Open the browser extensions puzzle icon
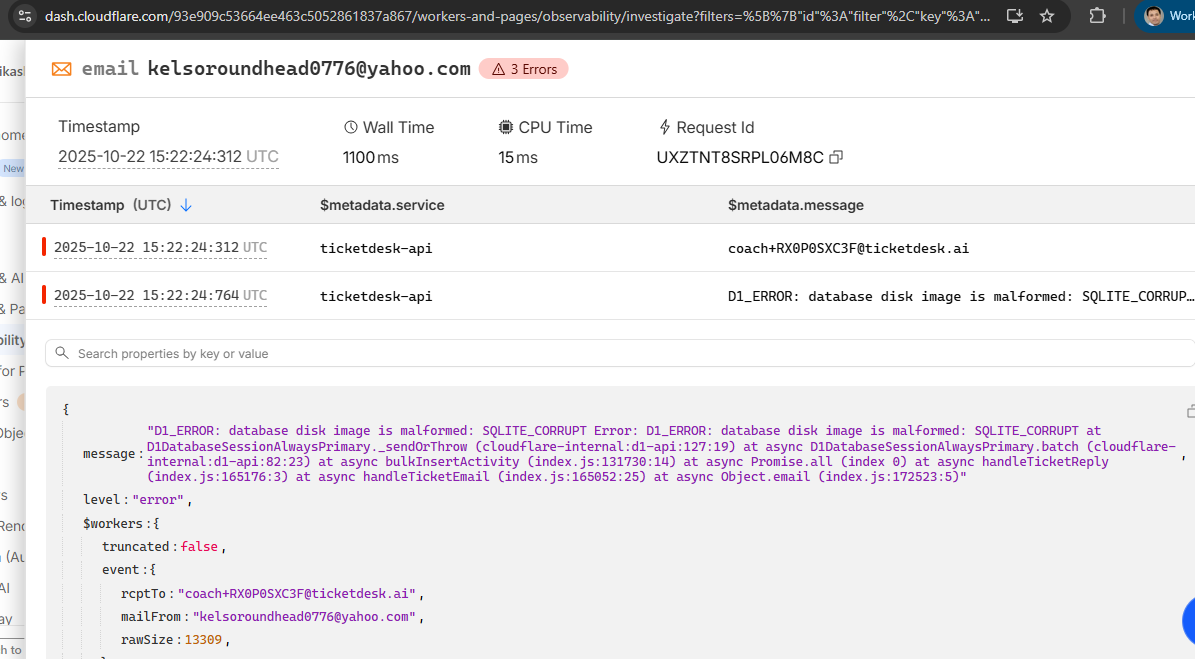The height and width of the screenshot is (659, 1195). (x=1097, y=16)
